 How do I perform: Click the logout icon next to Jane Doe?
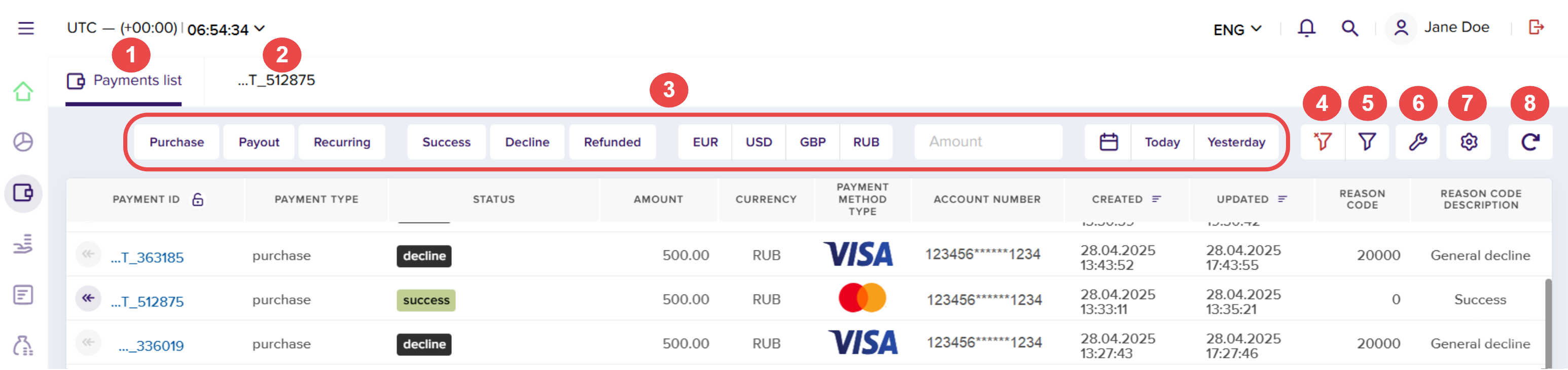click(x=1537, y=27)
